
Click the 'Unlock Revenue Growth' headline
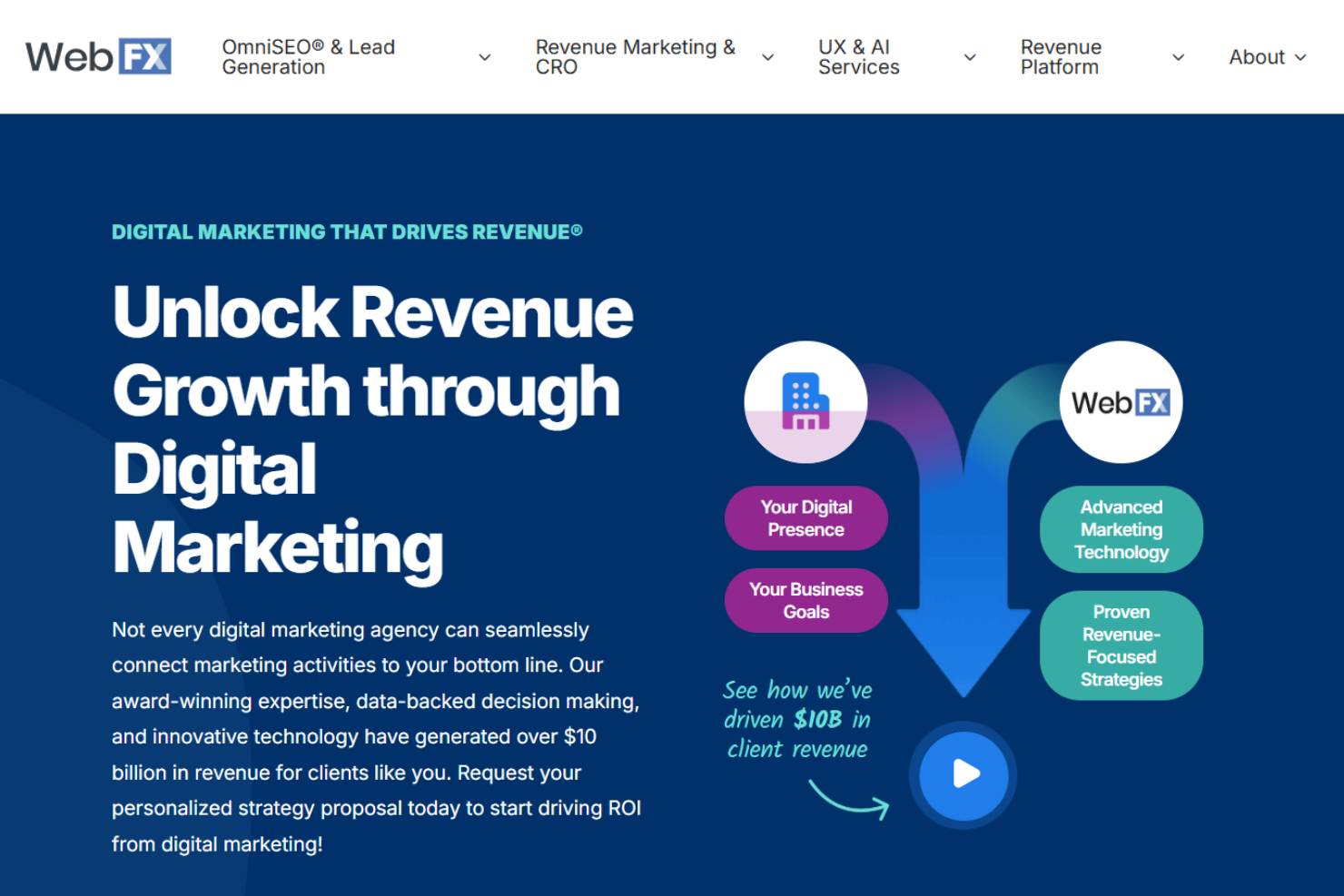(372, 429)
